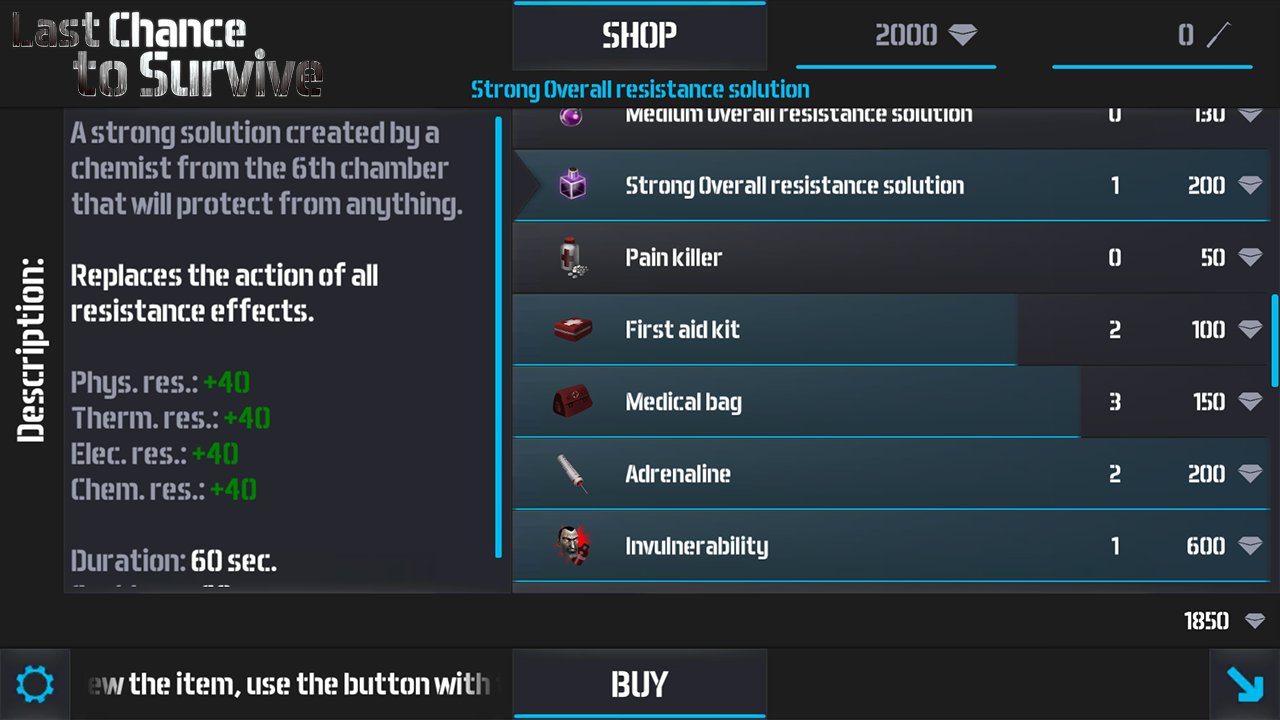
Task: Click the Medium resistance purple orb icon
Action: [572, 118]
